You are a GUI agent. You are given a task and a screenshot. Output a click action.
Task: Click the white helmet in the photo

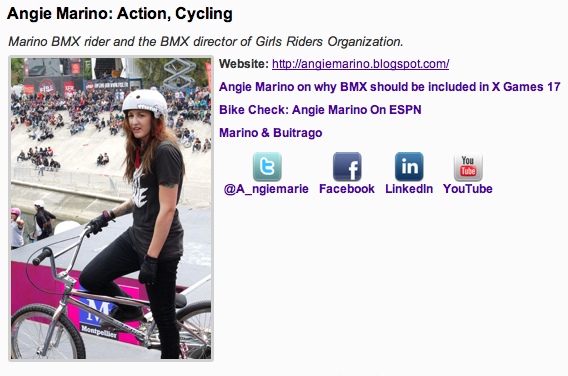pyautogui.click(x=145, y=102)
